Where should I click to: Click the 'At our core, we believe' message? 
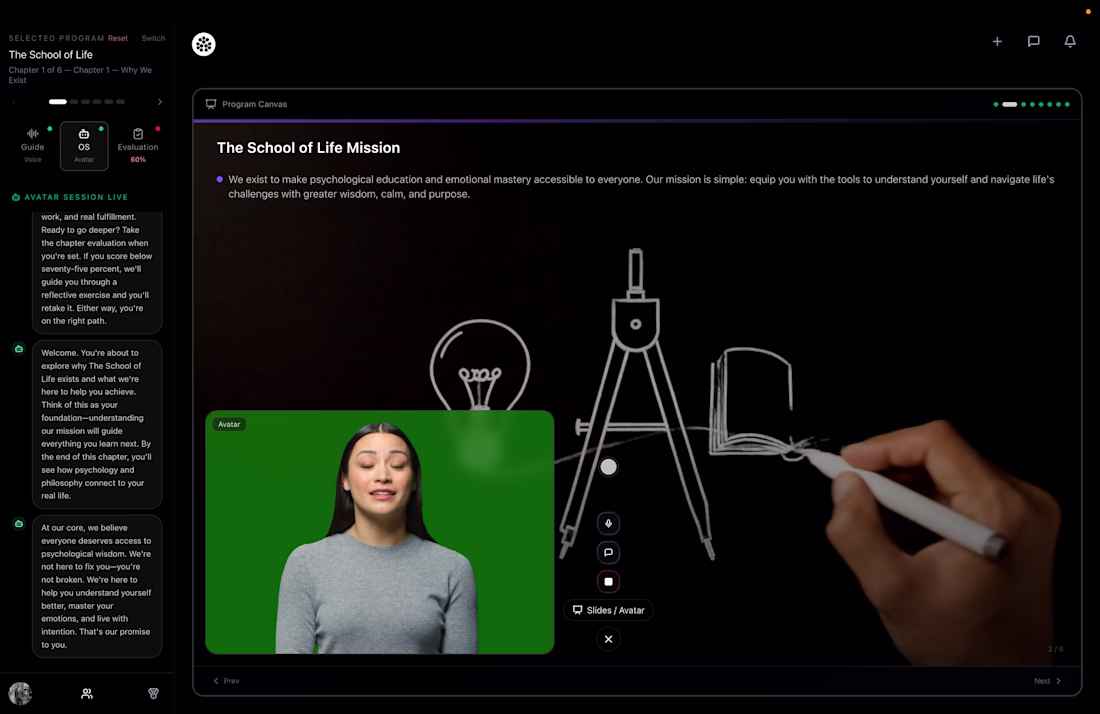point(97,586)
